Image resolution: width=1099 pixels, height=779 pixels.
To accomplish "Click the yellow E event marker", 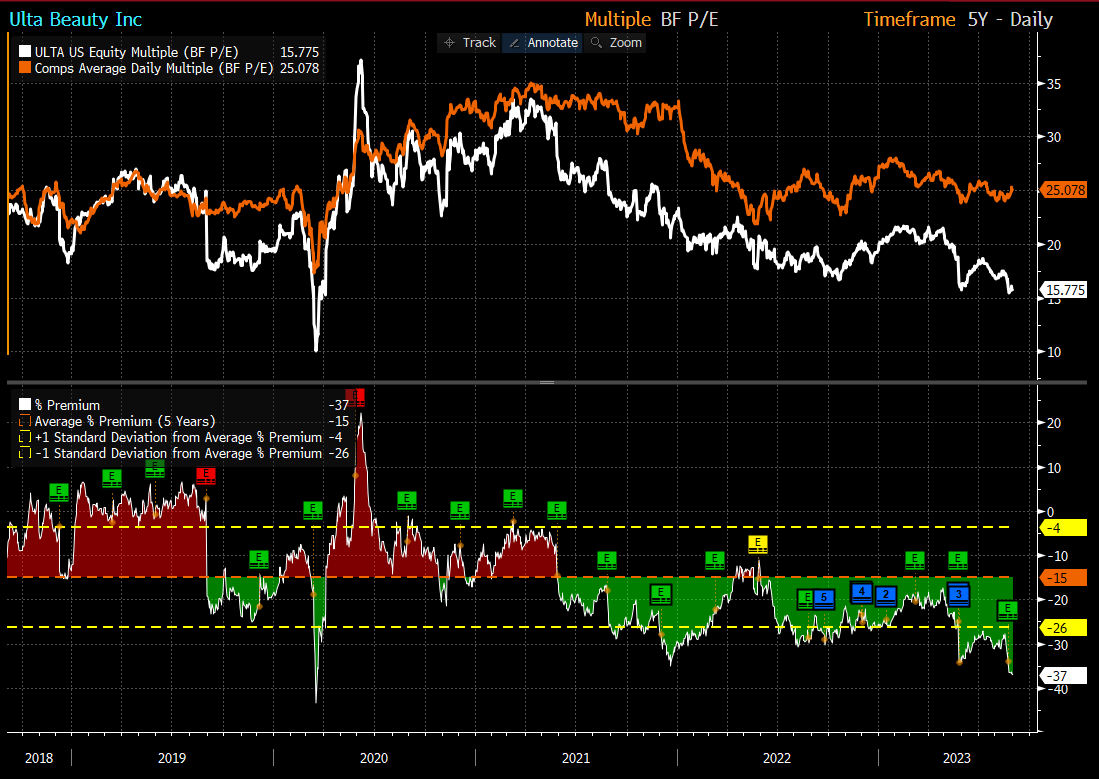I will (758, 543).
